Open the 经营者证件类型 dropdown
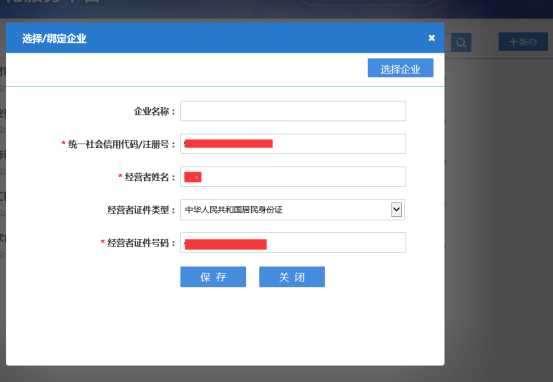Screen dimensions: 553x382 (292, 210)
